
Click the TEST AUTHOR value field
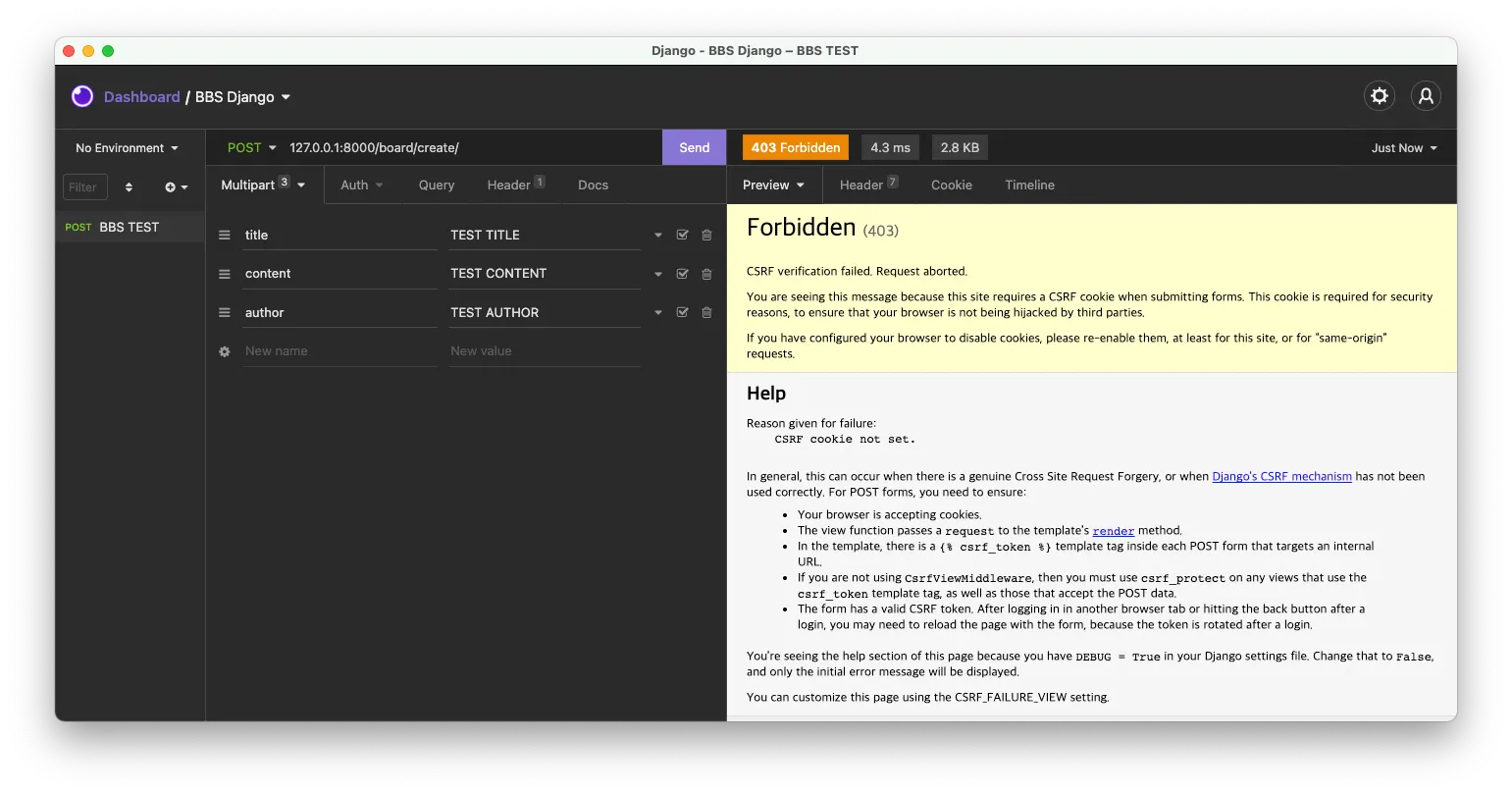click(546, 312)
